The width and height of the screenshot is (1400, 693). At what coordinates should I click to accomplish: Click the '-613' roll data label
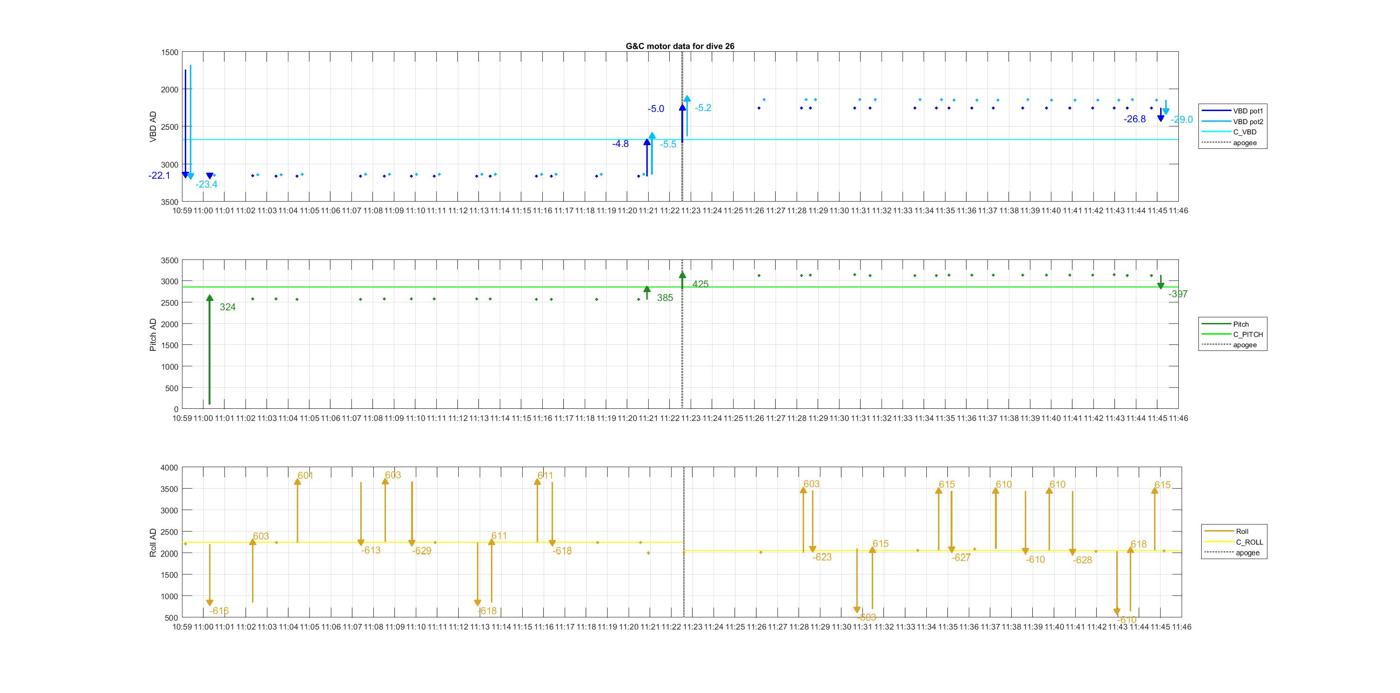pyautogui.click(x=371, y=550)
